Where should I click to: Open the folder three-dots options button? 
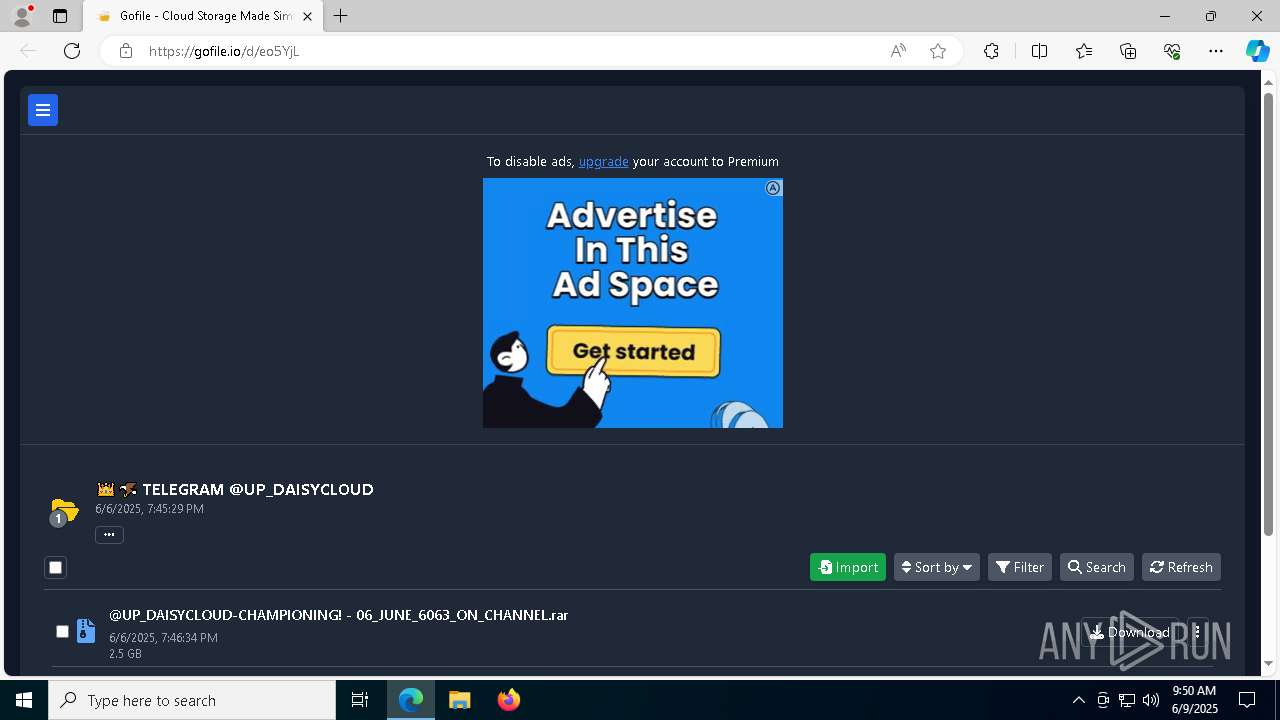109,535
